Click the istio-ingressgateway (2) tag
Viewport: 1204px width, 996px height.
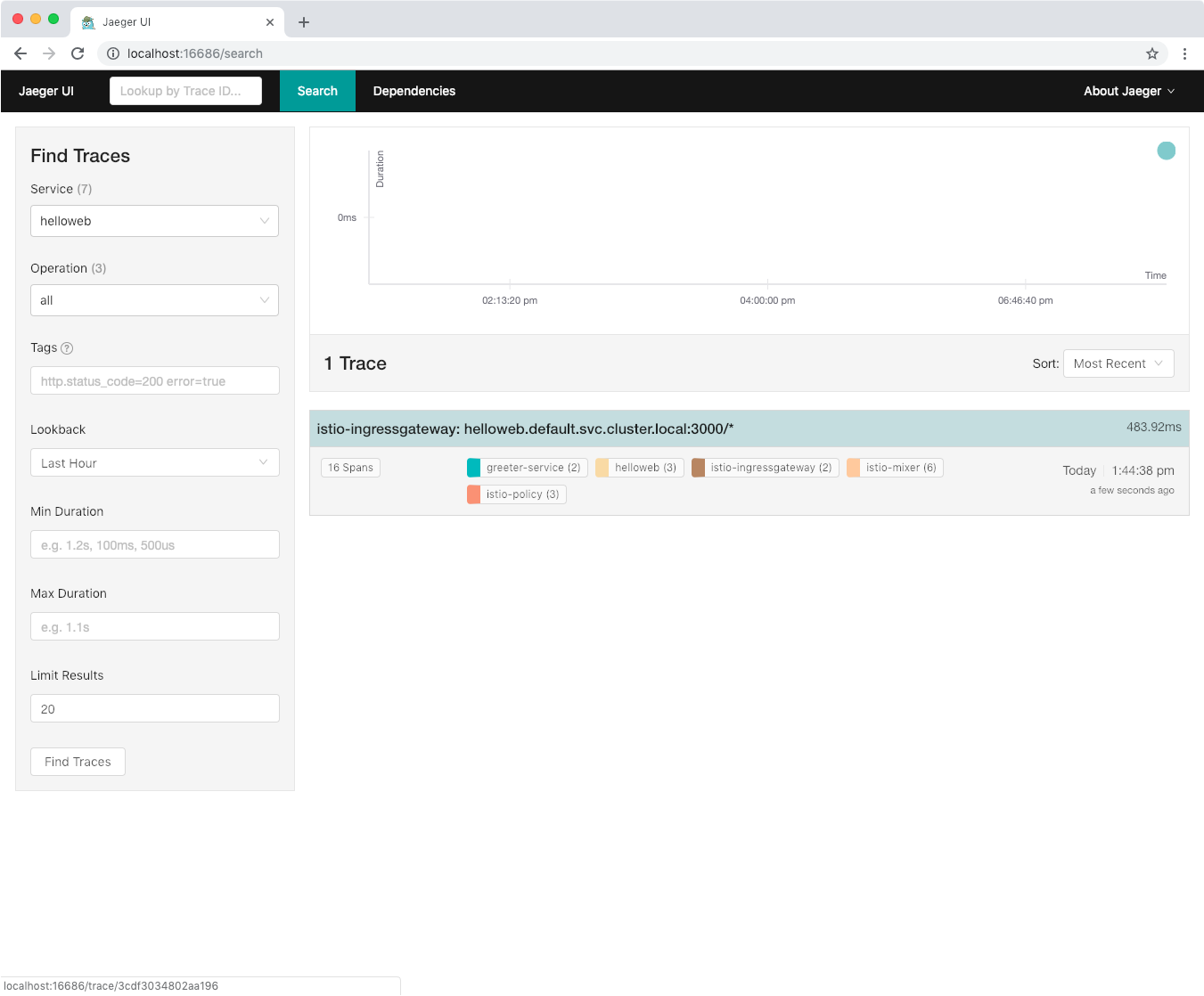tap(765, 468)
